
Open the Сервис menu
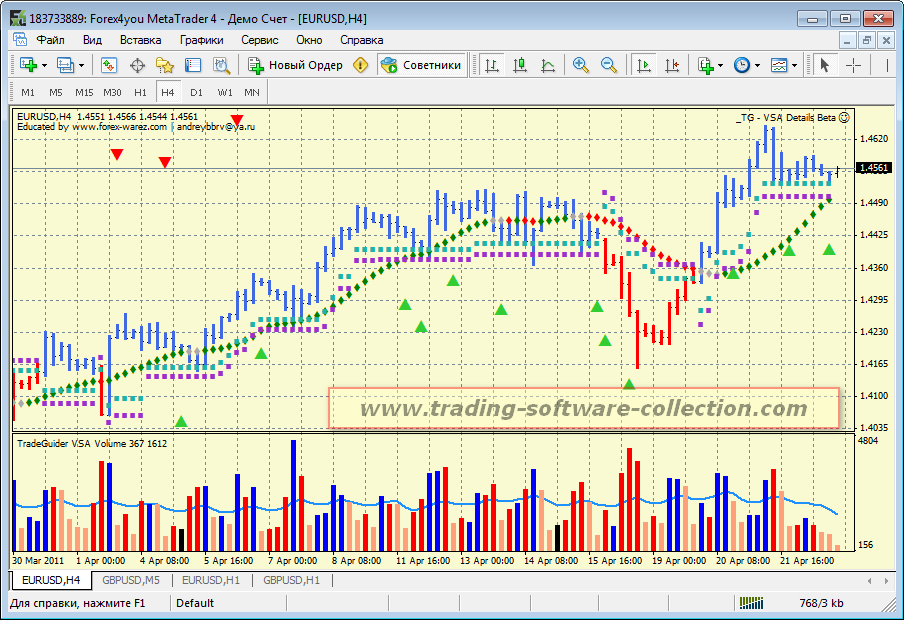click(x=260, y=40)
